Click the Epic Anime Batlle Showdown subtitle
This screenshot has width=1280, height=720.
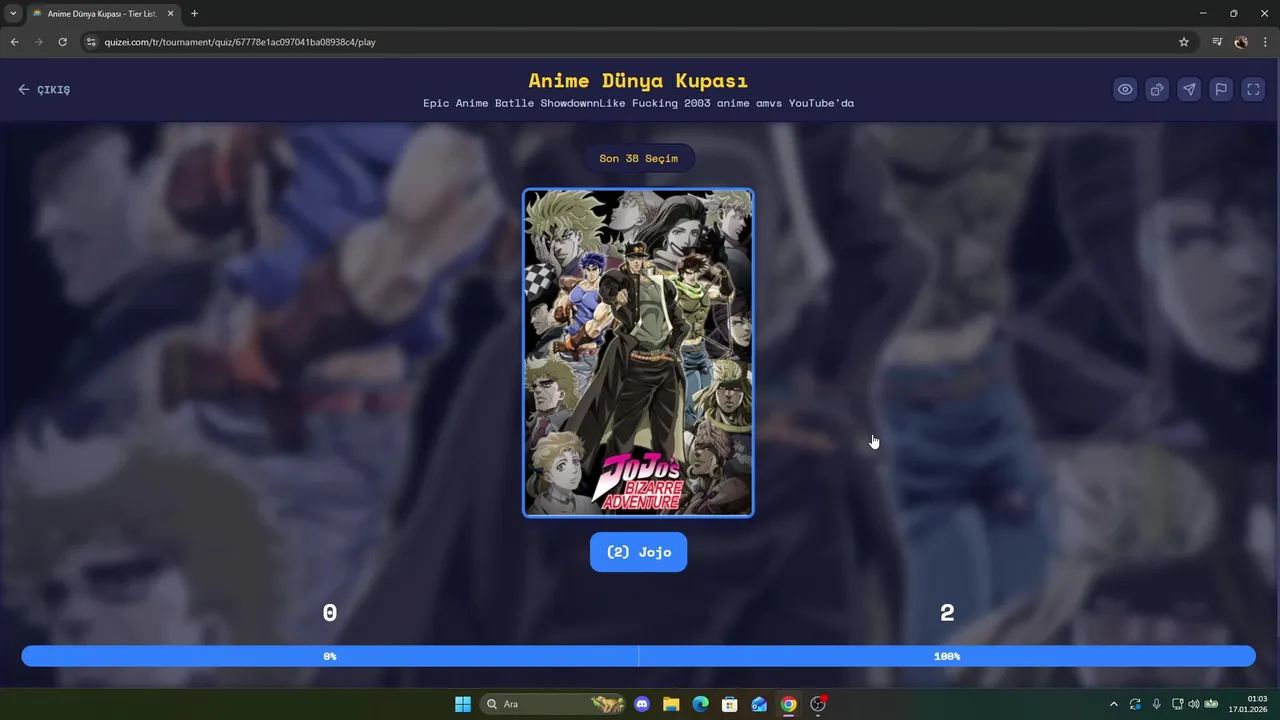point(638,103)
